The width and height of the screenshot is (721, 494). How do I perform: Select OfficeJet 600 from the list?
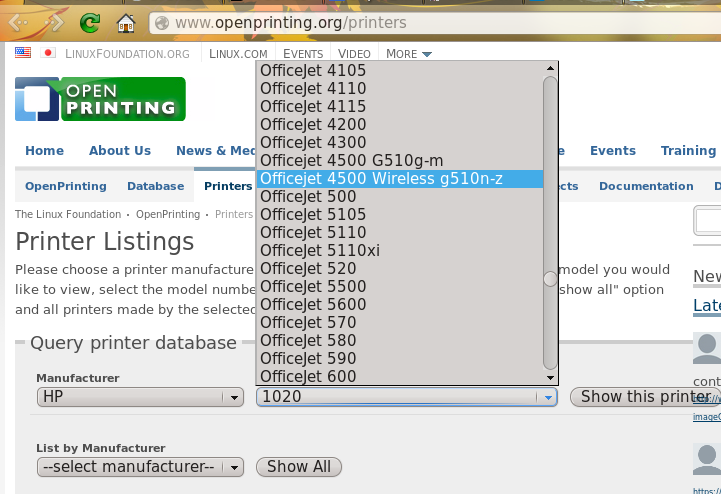pos(400,376)
